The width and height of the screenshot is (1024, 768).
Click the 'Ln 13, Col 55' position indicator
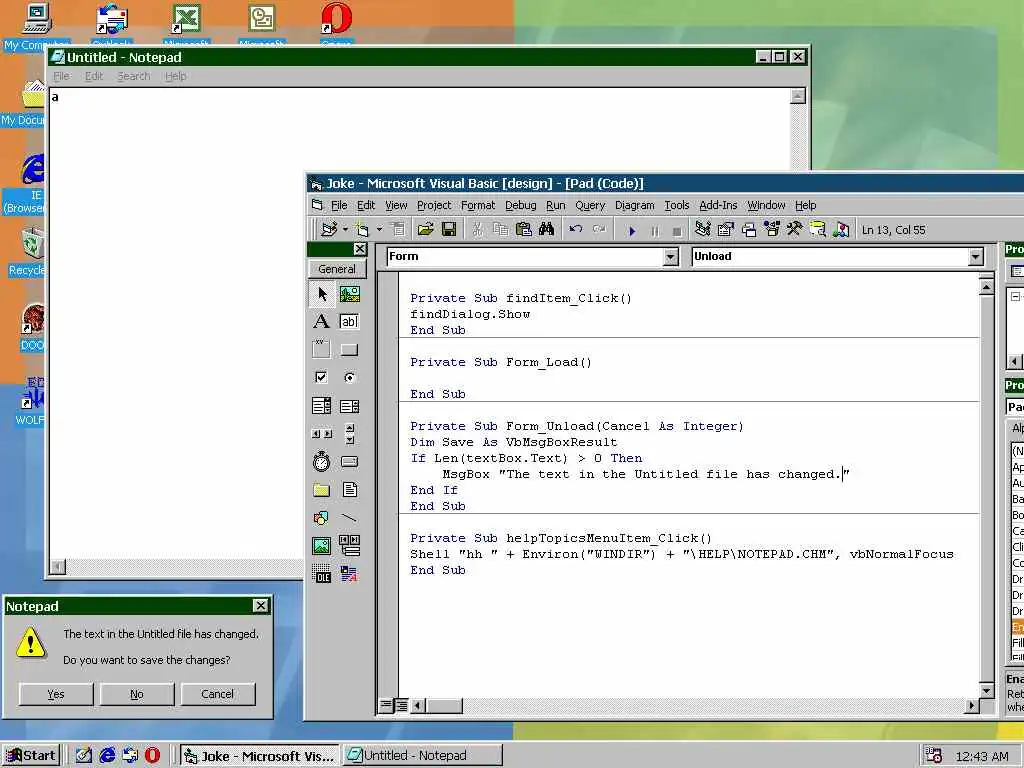click(x=893, y=230)
